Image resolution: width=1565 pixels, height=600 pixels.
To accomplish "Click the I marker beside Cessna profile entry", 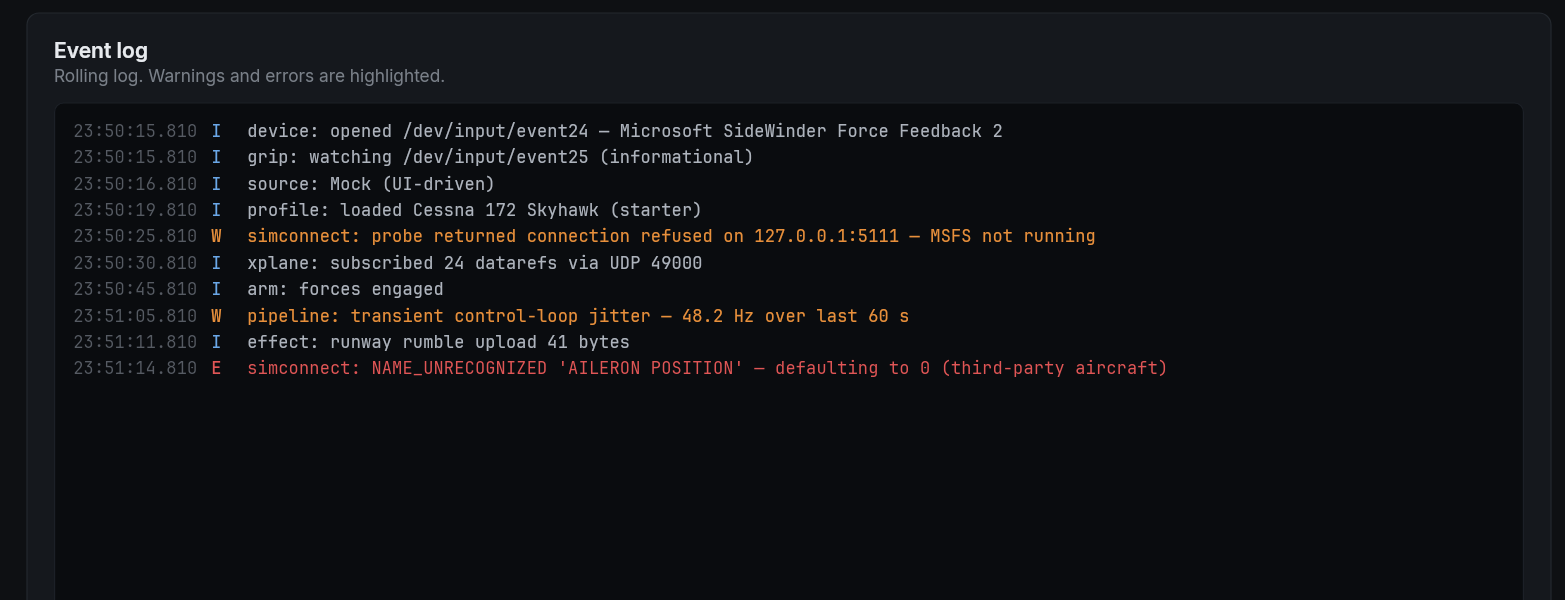I will (216, 210).
